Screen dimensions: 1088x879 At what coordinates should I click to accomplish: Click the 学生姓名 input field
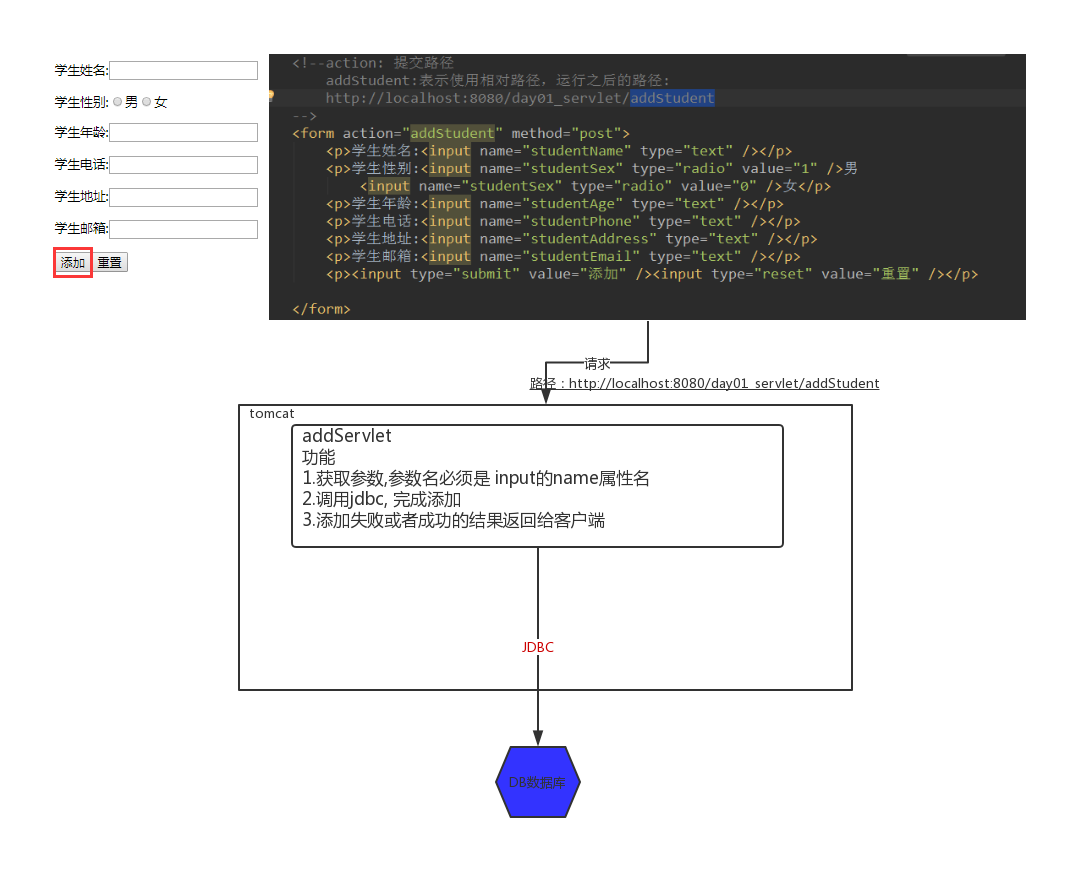click(183, 70)
